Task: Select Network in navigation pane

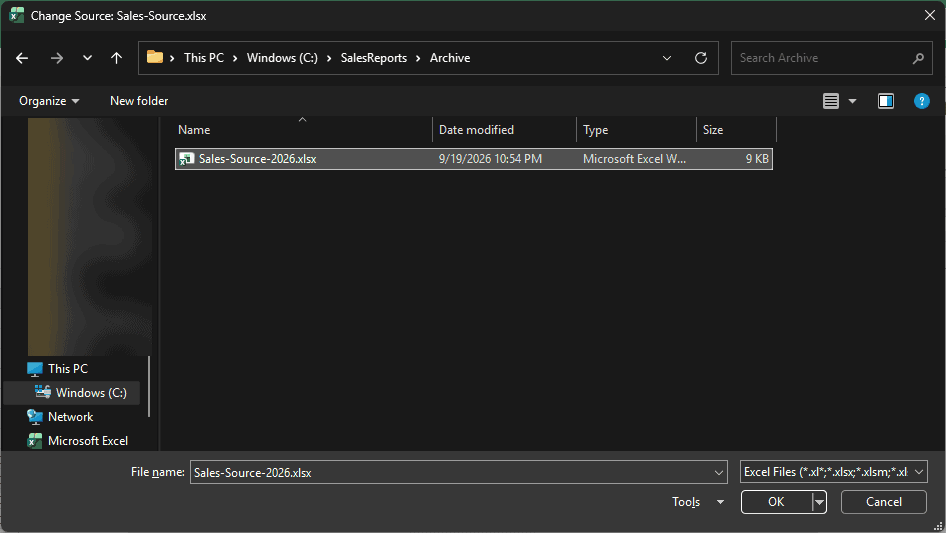Action: [70, 417]
